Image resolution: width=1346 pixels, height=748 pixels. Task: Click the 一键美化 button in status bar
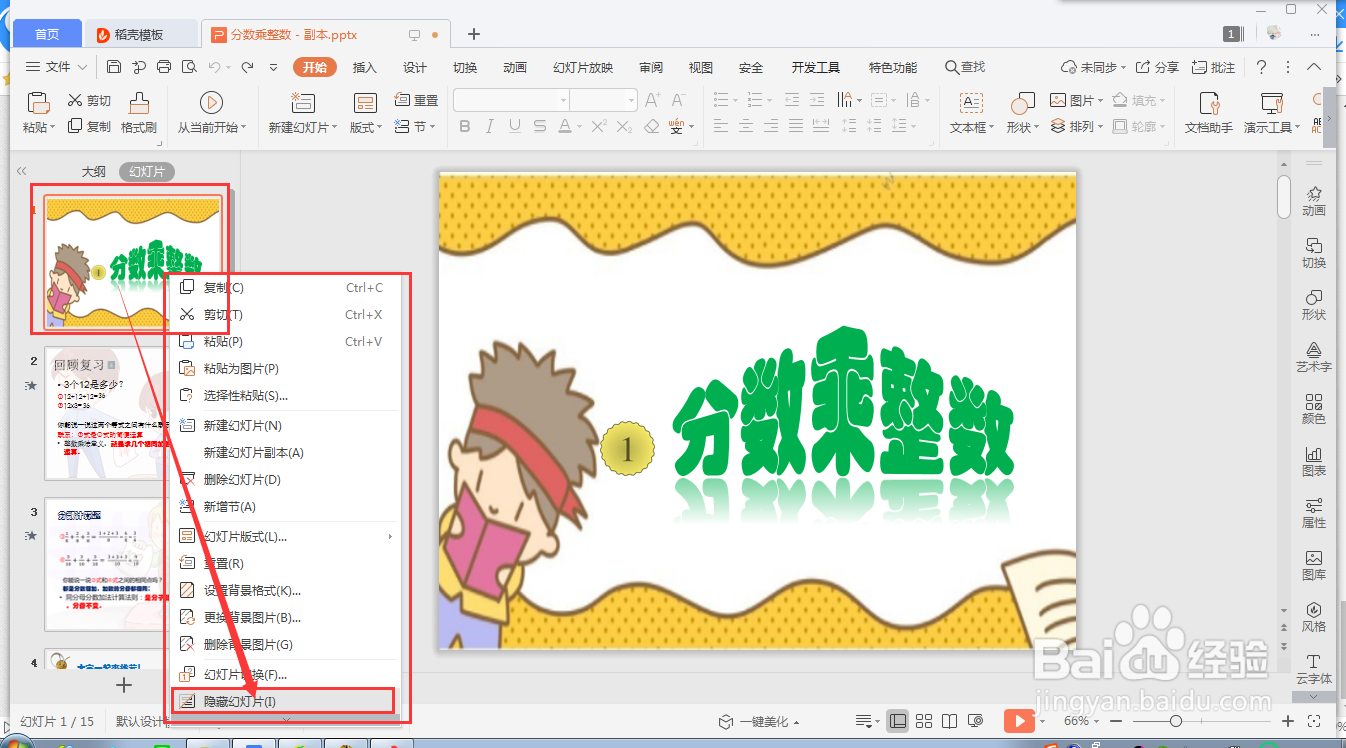763,720
